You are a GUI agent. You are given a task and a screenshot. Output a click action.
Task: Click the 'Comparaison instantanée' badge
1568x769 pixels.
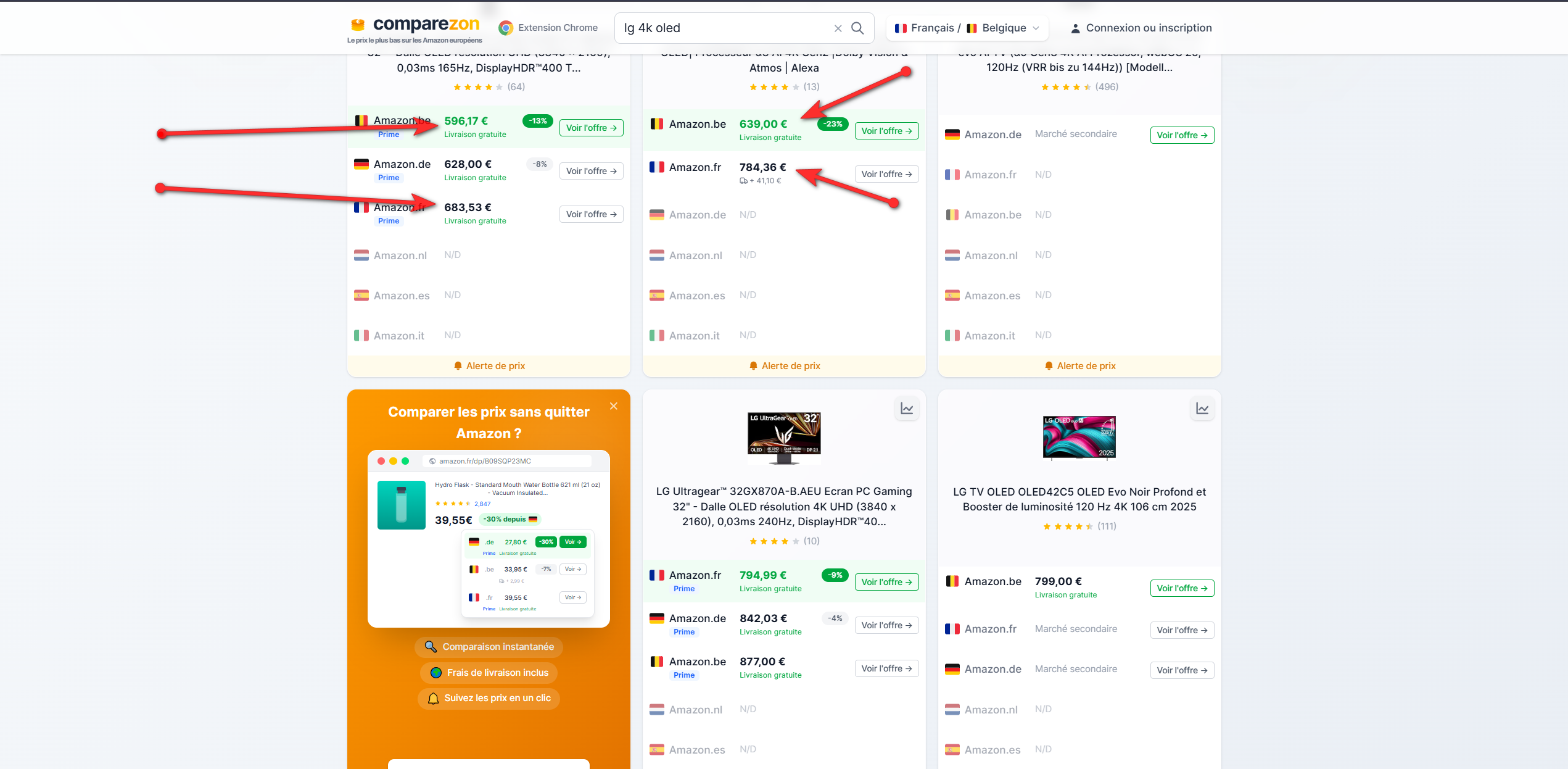(x=489, y=647)
